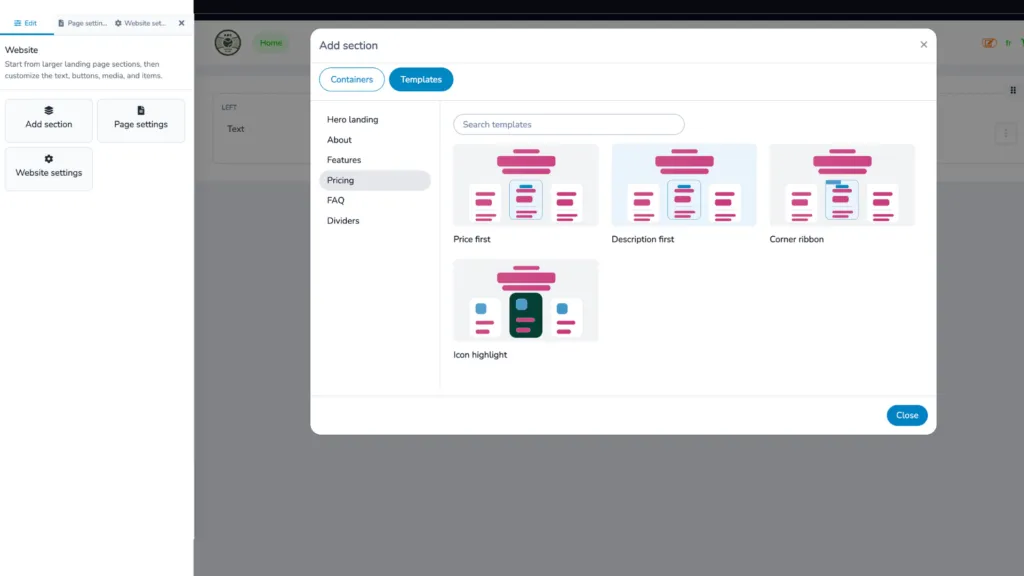Close the Add section dialog via X
Viewport: 1024px width, 576px height.
pos(923,44)
